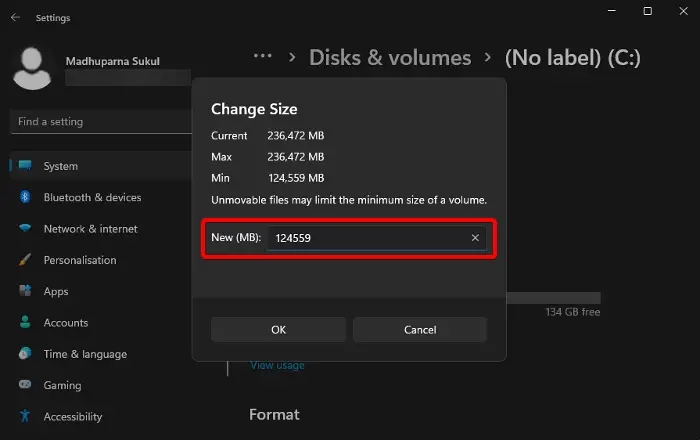Click the storage usage bar

554,298
